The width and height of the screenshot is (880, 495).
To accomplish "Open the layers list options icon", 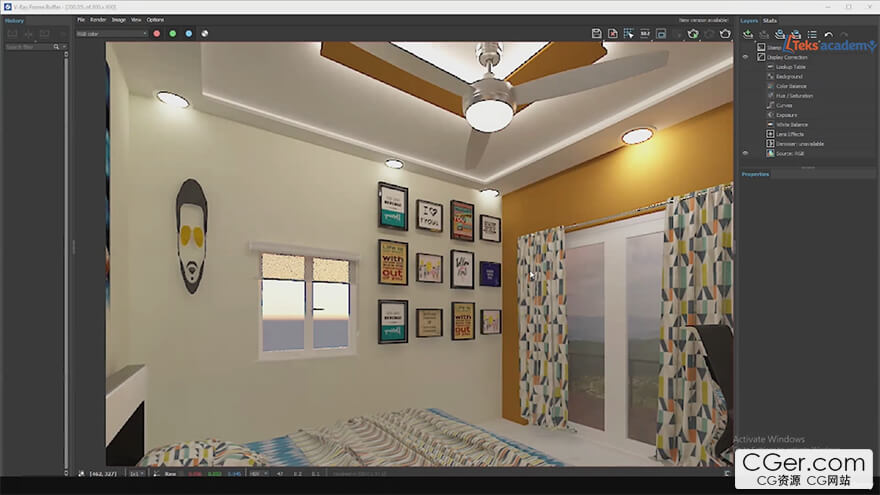I will click(812, 34).
